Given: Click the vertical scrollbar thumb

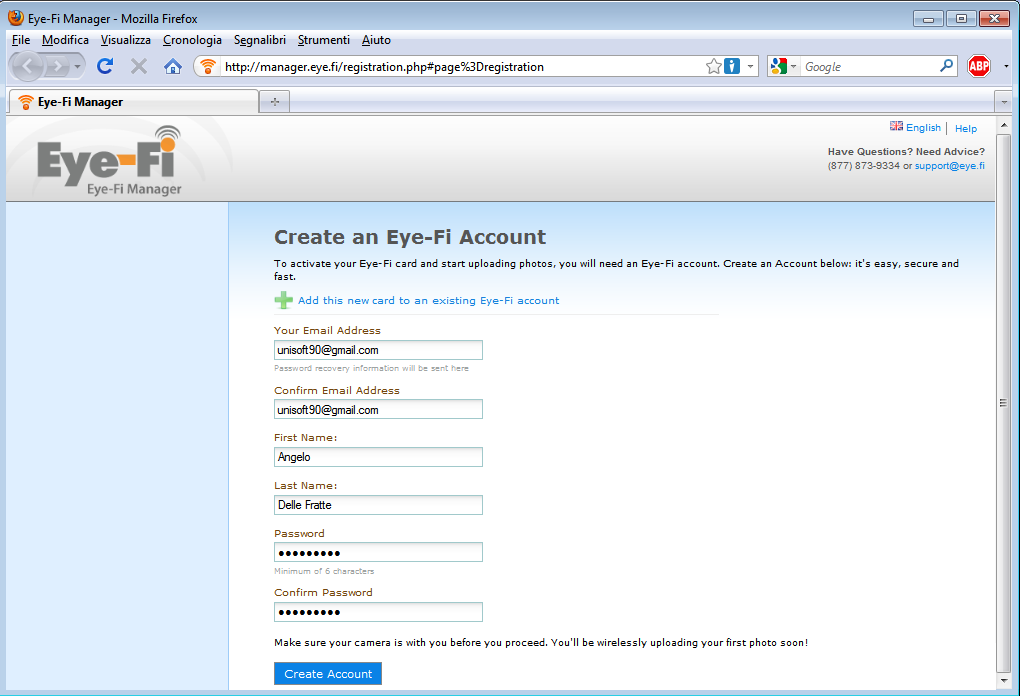Looking at the screenshot, I should click(1004, 403).
